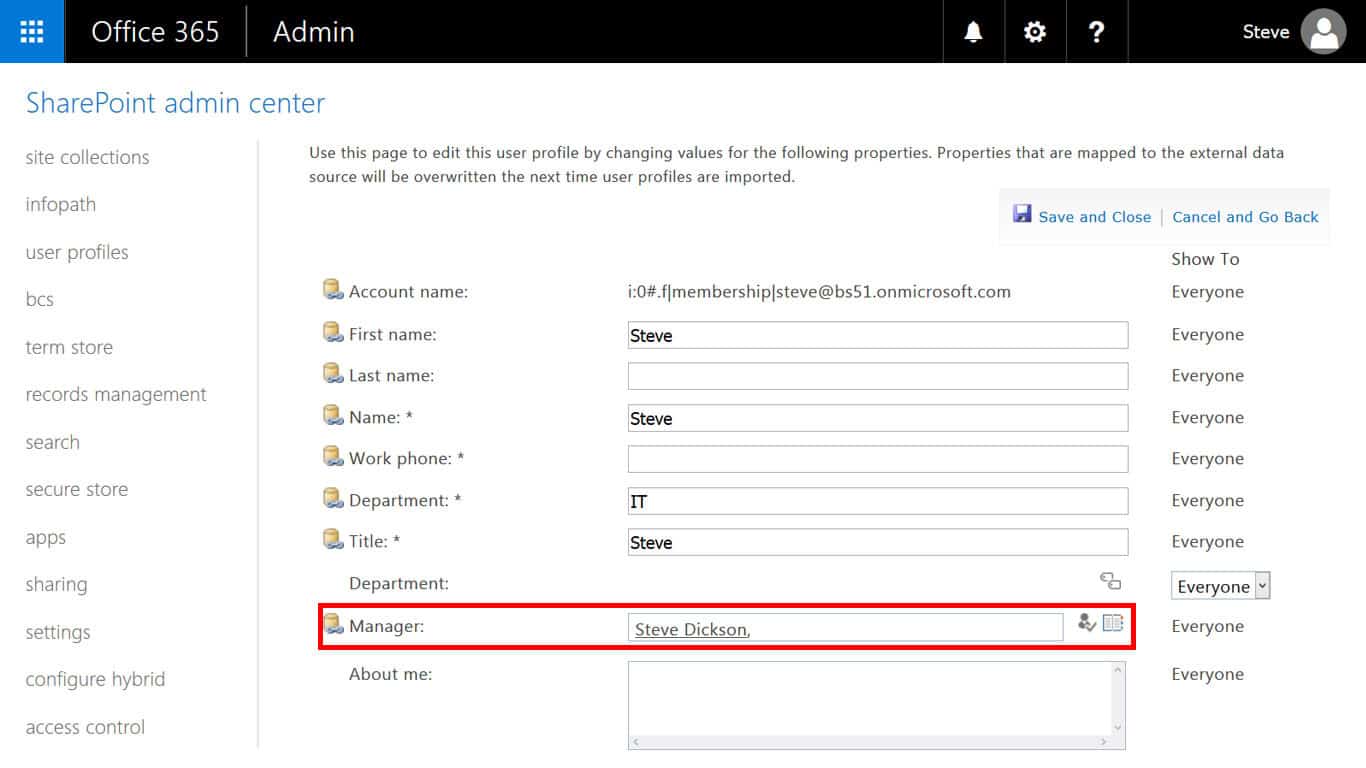
Task: Click the check names icon for Manager
Action: (1087, 623)
